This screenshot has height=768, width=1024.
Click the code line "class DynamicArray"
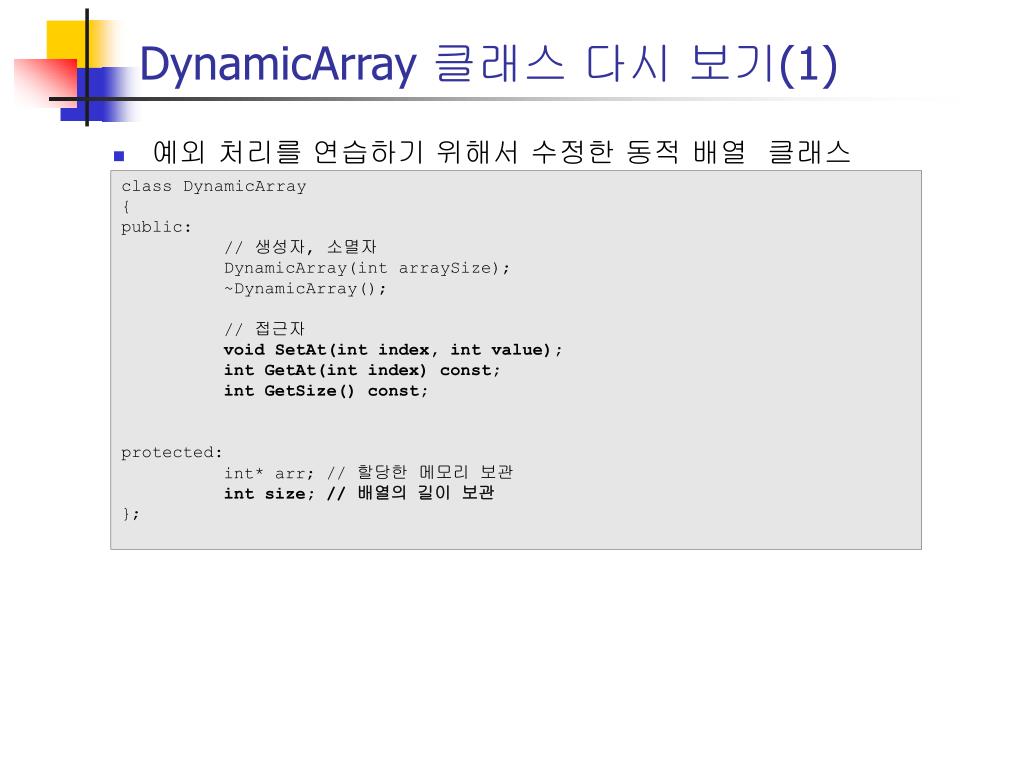coord(214,186)
